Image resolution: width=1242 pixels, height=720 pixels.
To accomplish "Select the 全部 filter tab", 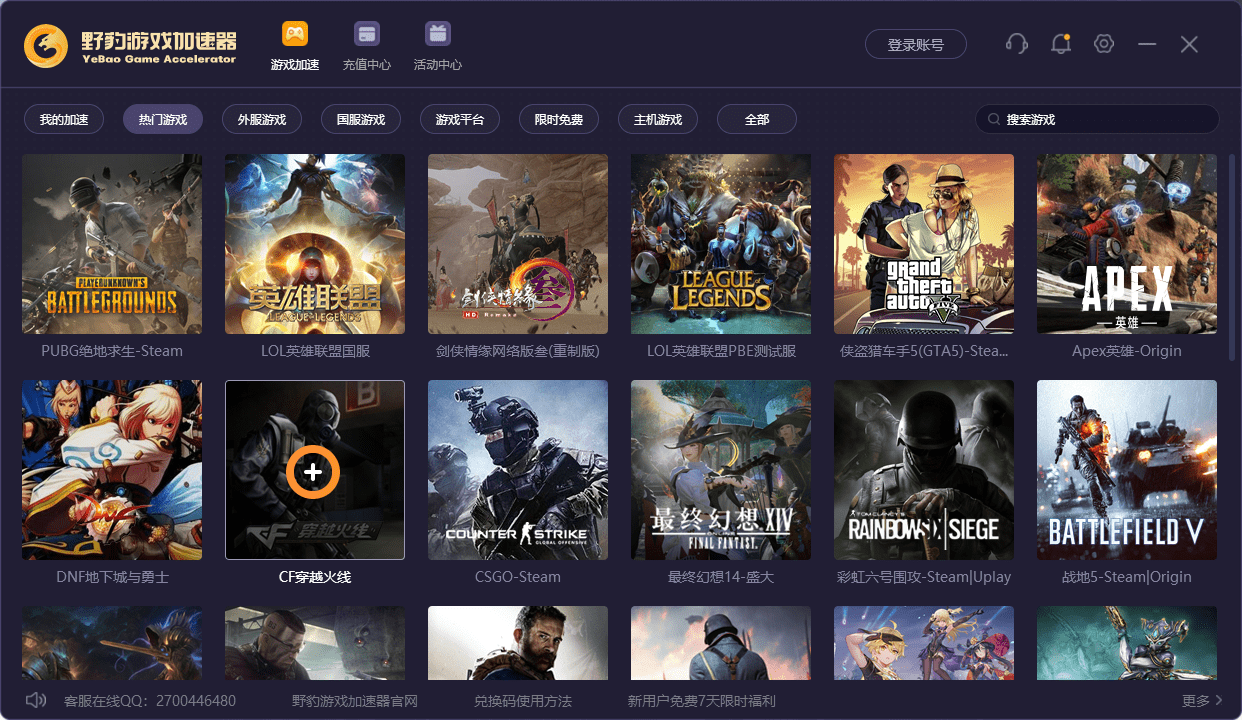I will click(757, 119).
